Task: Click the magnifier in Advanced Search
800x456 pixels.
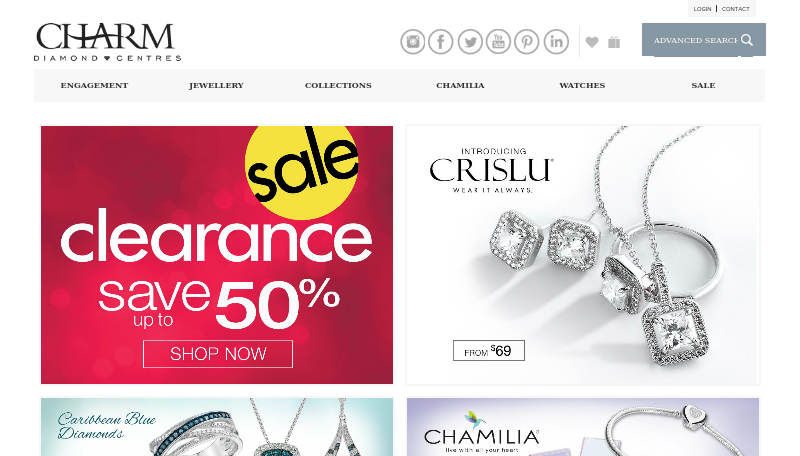Action: [747, 40]
